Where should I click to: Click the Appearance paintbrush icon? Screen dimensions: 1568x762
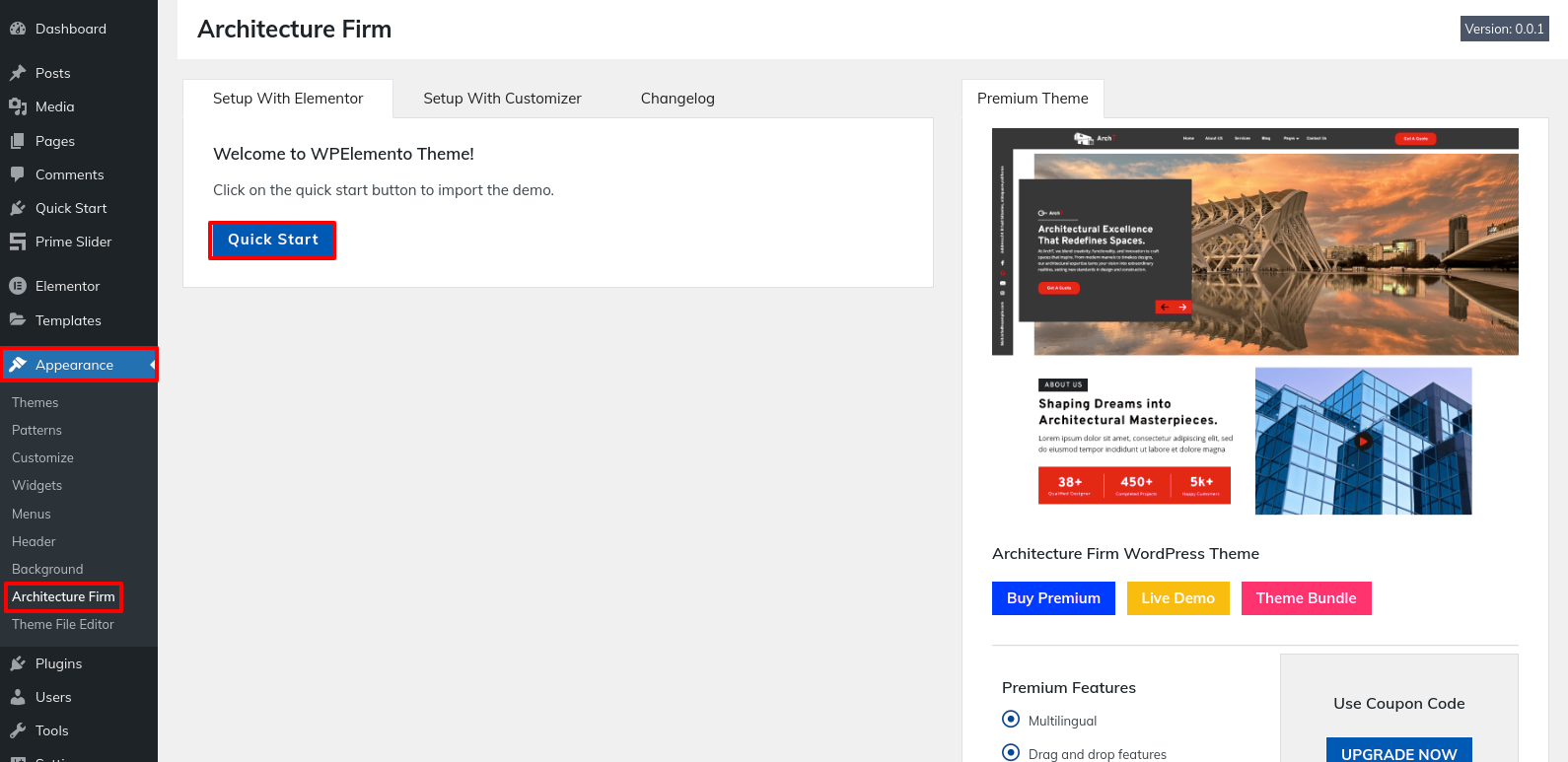18,365
